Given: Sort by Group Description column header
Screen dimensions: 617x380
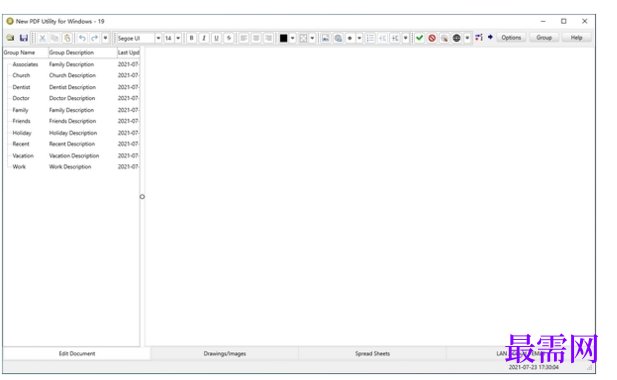Looking at the screenshot, I should pos(83,52).
